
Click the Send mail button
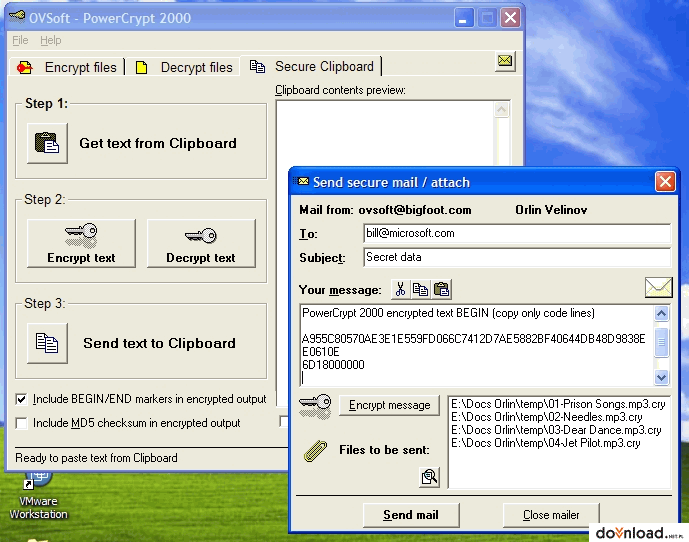[411, 515]
